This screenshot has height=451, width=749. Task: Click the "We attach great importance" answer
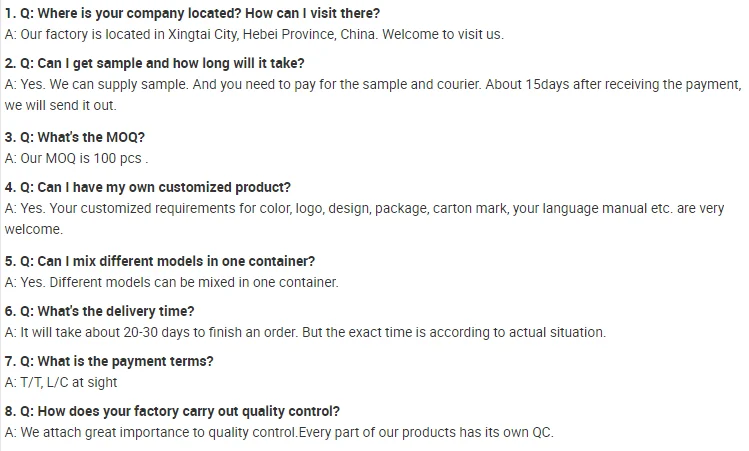279,432
